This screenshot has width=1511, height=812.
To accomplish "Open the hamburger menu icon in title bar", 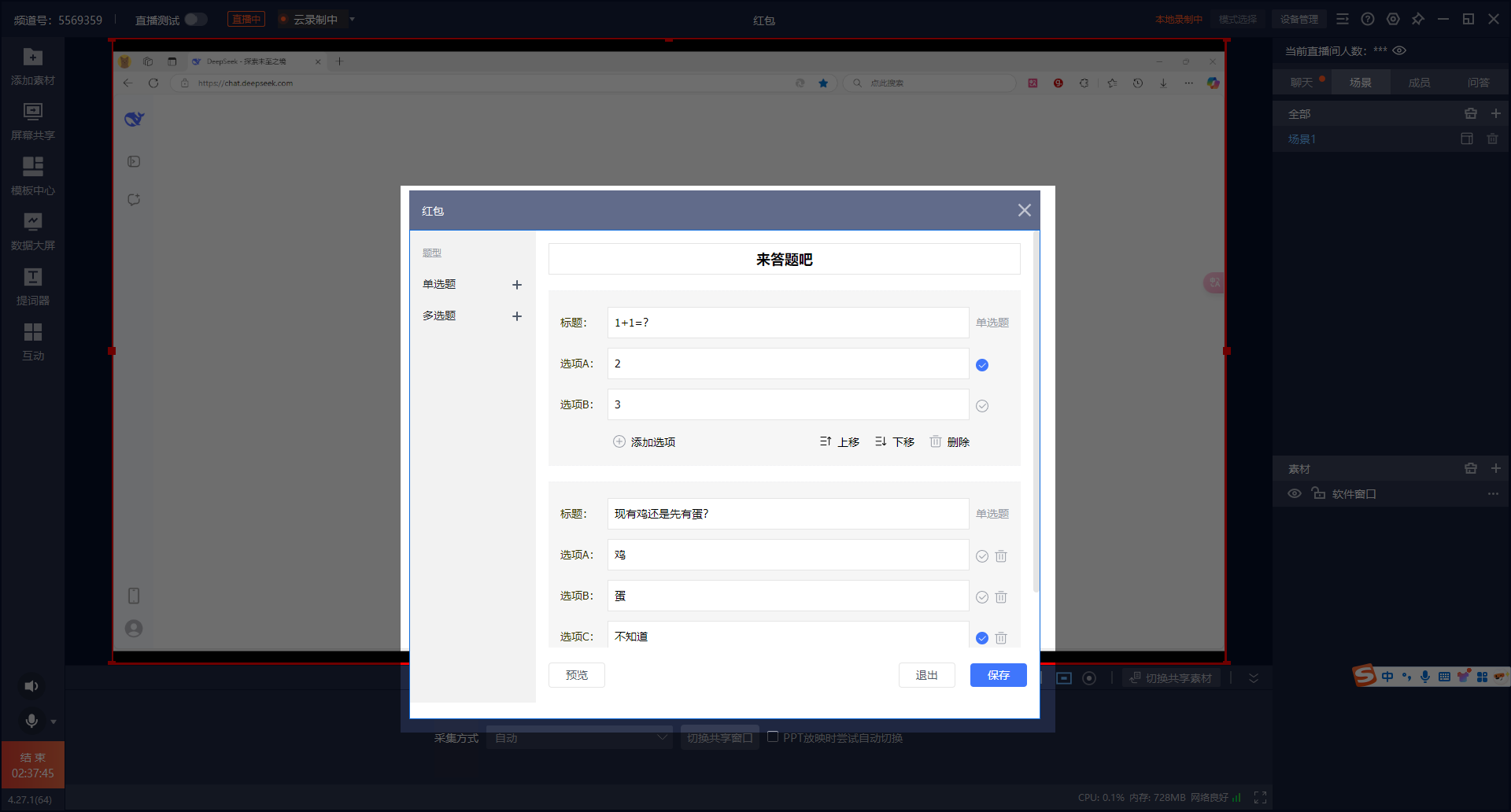I will click(1343, 19).
